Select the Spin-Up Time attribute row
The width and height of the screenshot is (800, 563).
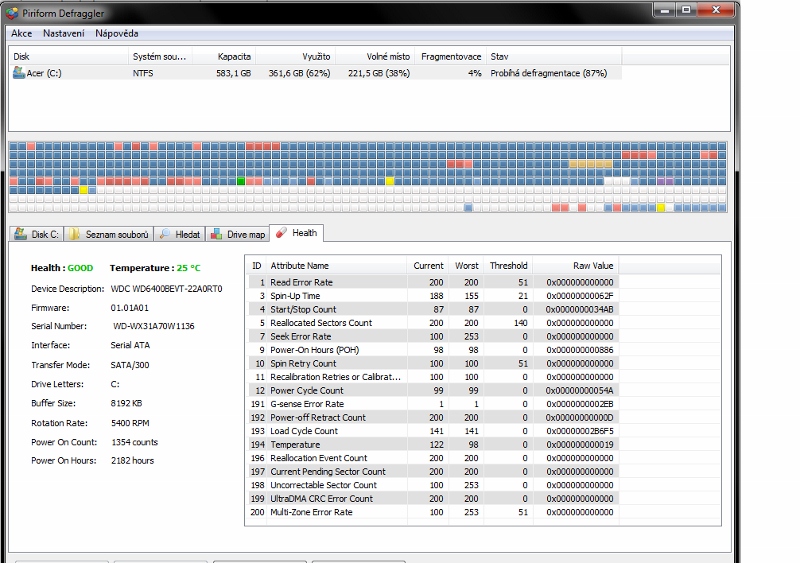[x=433, y=296]
